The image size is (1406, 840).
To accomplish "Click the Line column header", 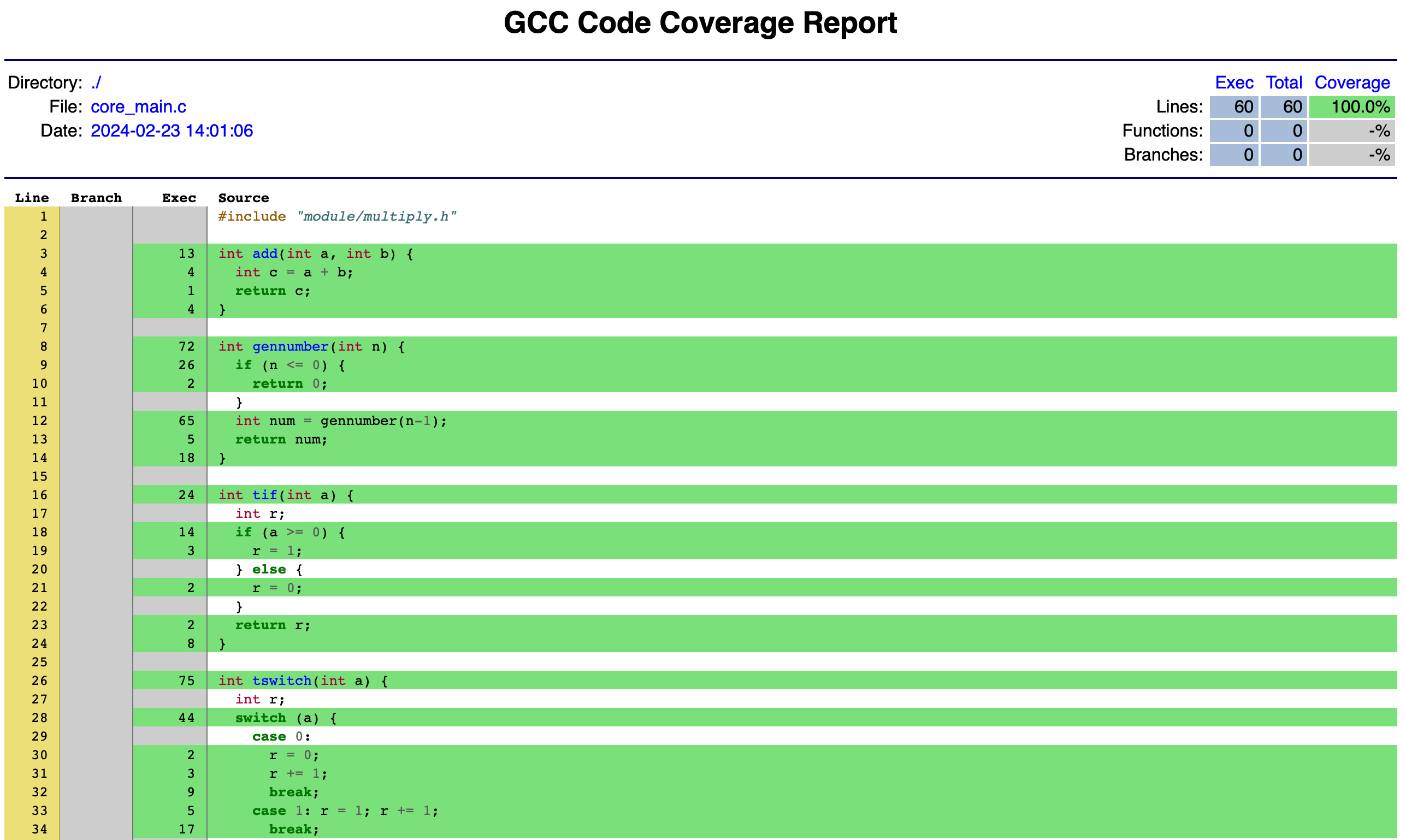I will 32,198.
